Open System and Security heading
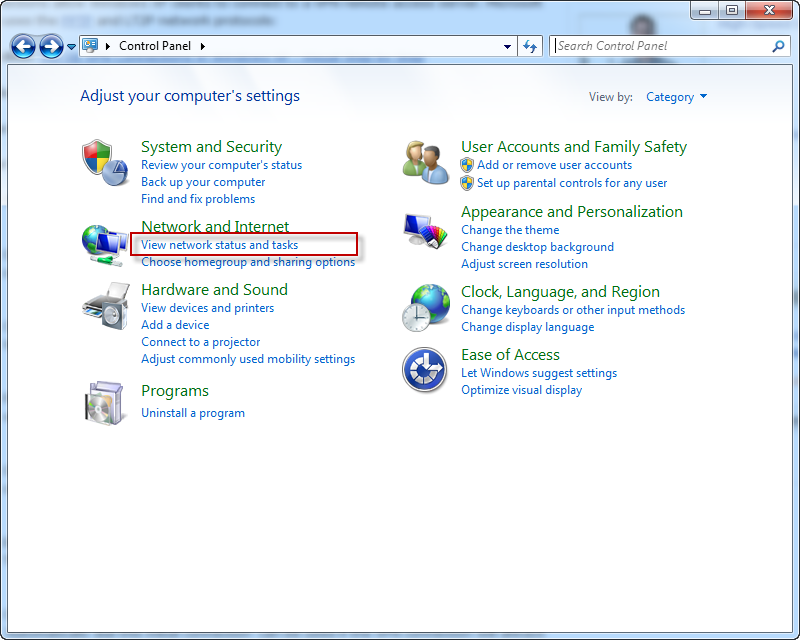Screen dimensions: 800x640 point(211,147)
